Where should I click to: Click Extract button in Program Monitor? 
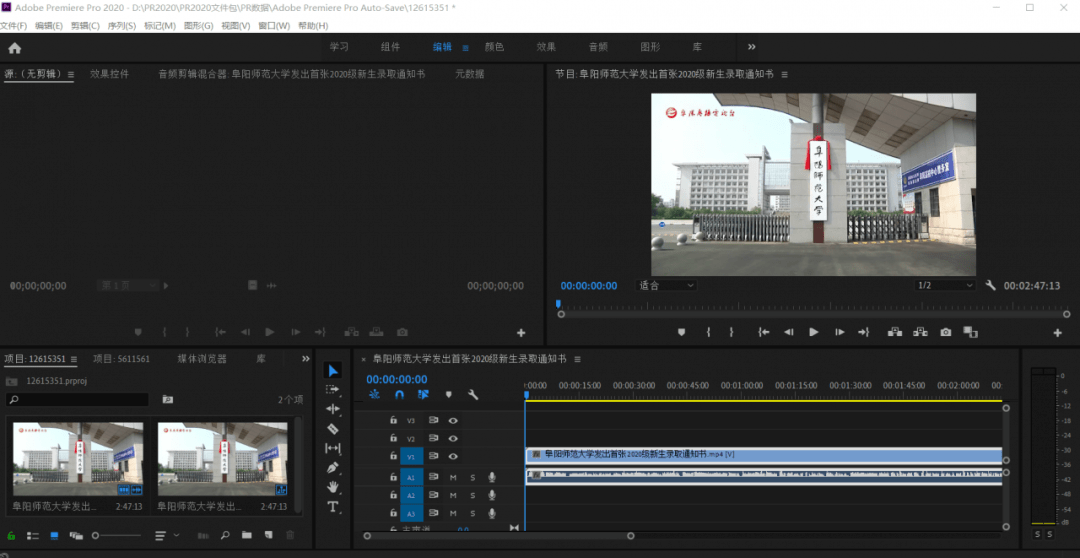click(920, 332)
